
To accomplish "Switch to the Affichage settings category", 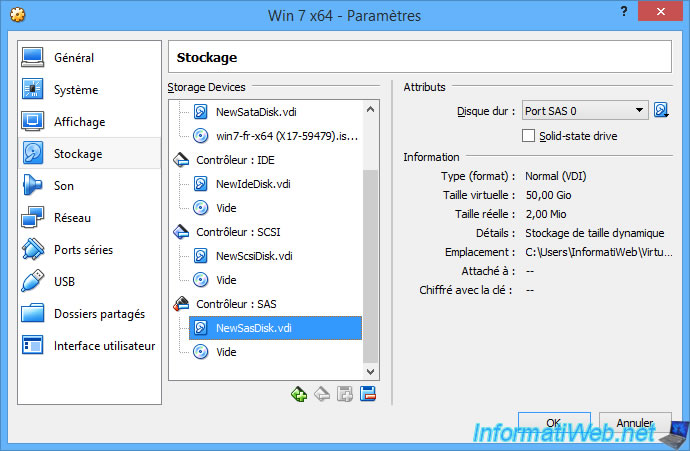I will (x=79, y=121).
